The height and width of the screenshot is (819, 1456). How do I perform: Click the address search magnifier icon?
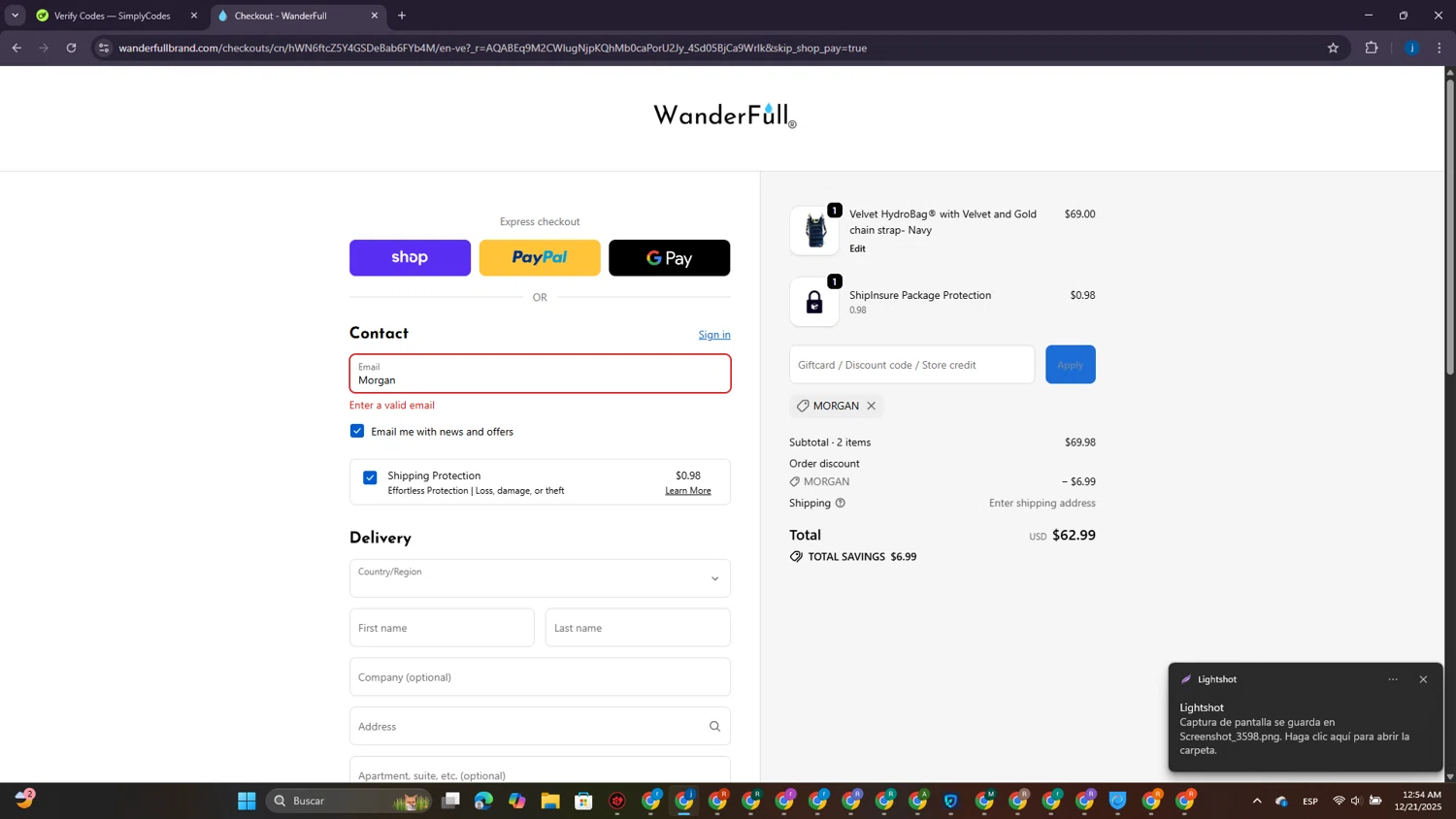[714, 726]
